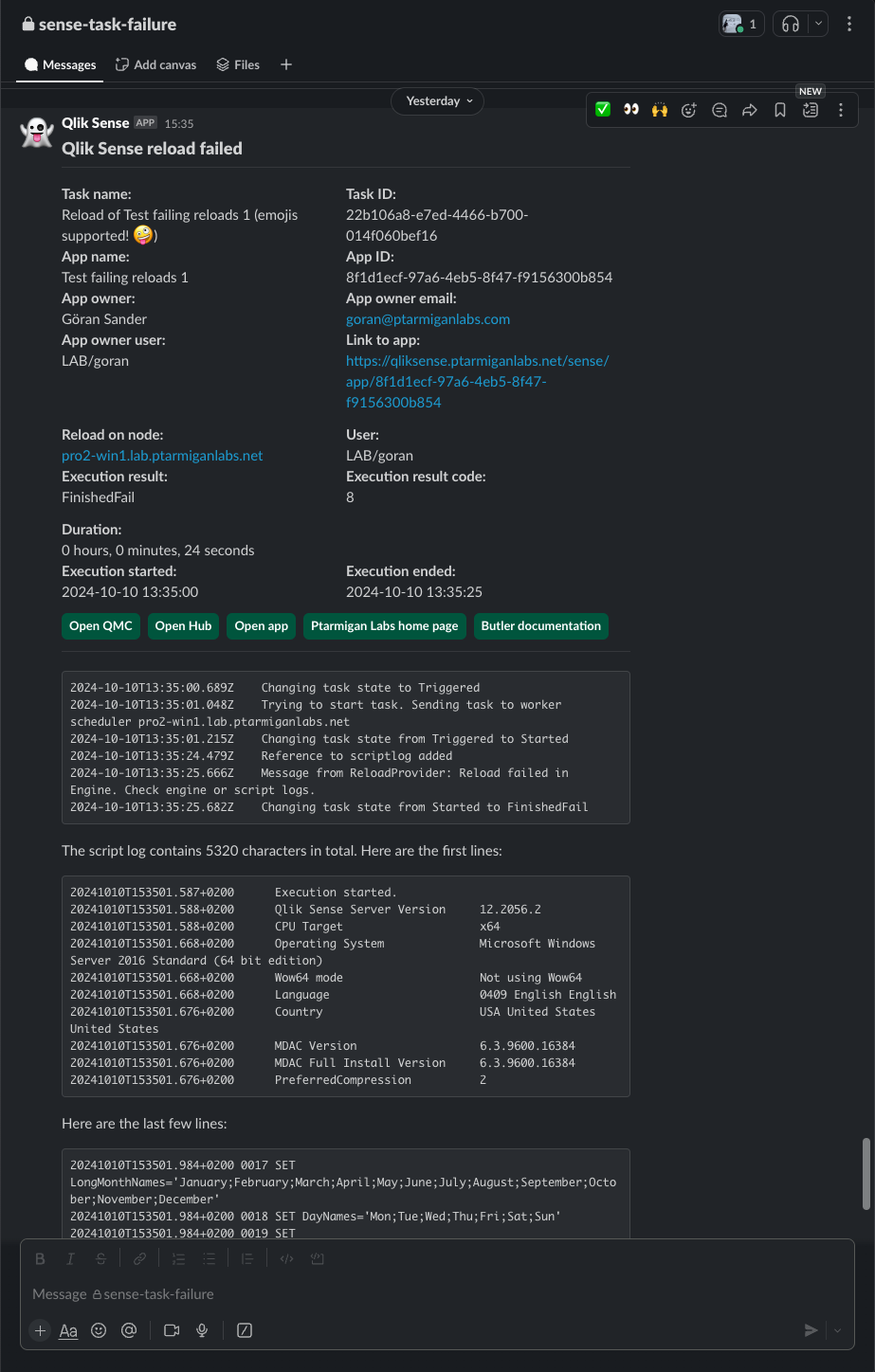The image size is (875, 1372).
Task: Toggle italic formatting in the composer
Action: [x=70, y=1258]
